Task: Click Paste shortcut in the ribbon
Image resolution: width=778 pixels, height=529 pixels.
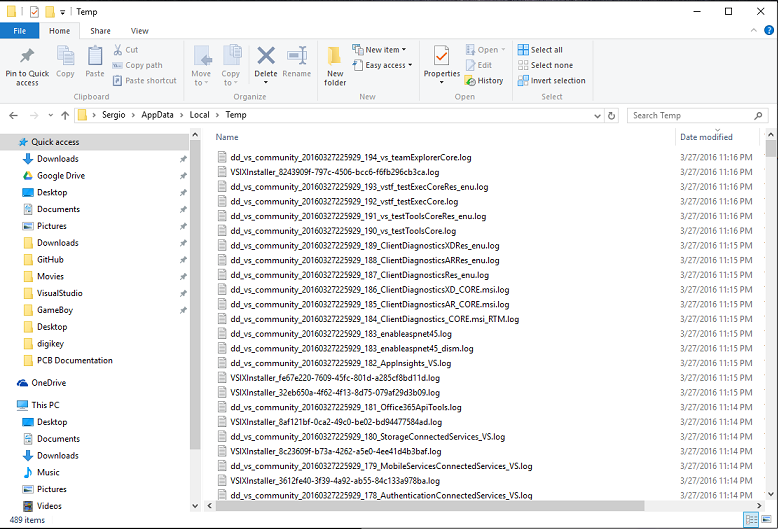Action: tap(145, 80)
